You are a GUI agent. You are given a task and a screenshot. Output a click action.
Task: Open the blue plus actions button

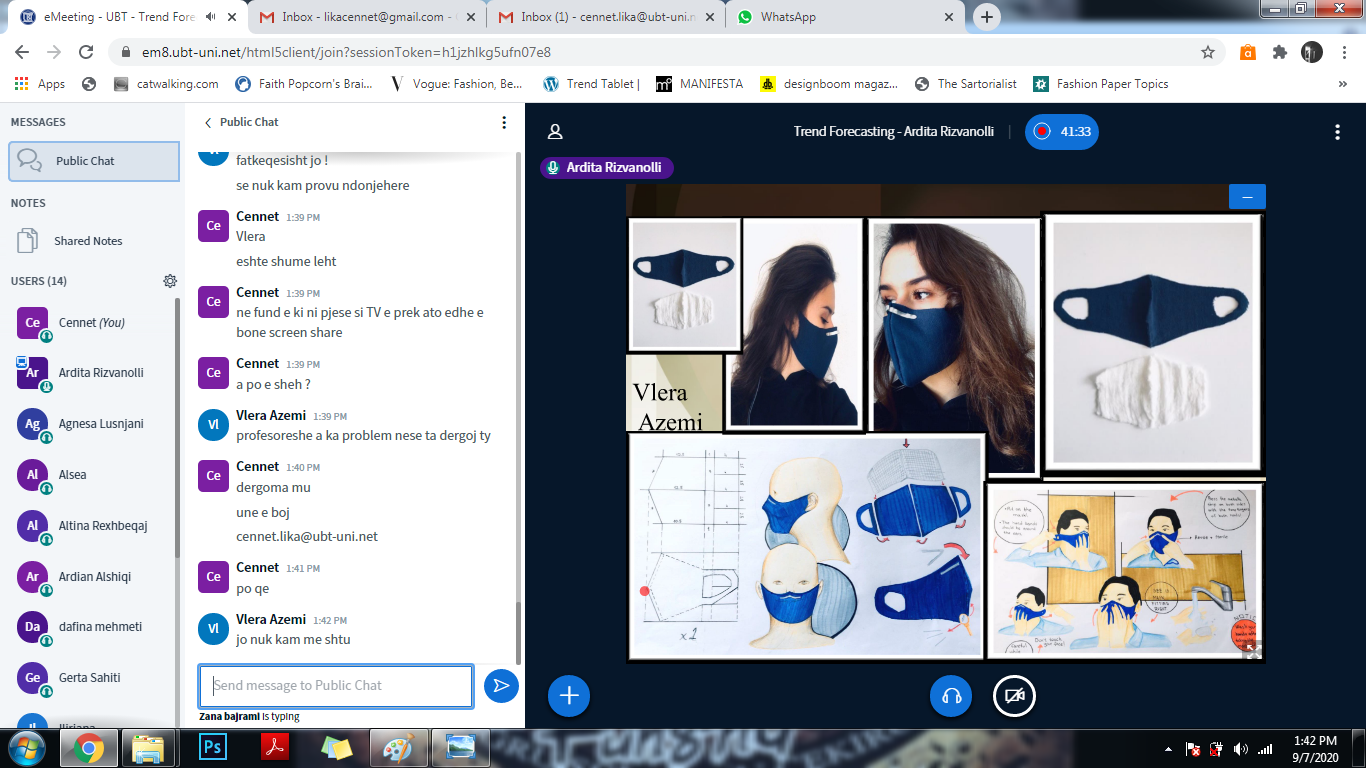[x=569, y=696]
